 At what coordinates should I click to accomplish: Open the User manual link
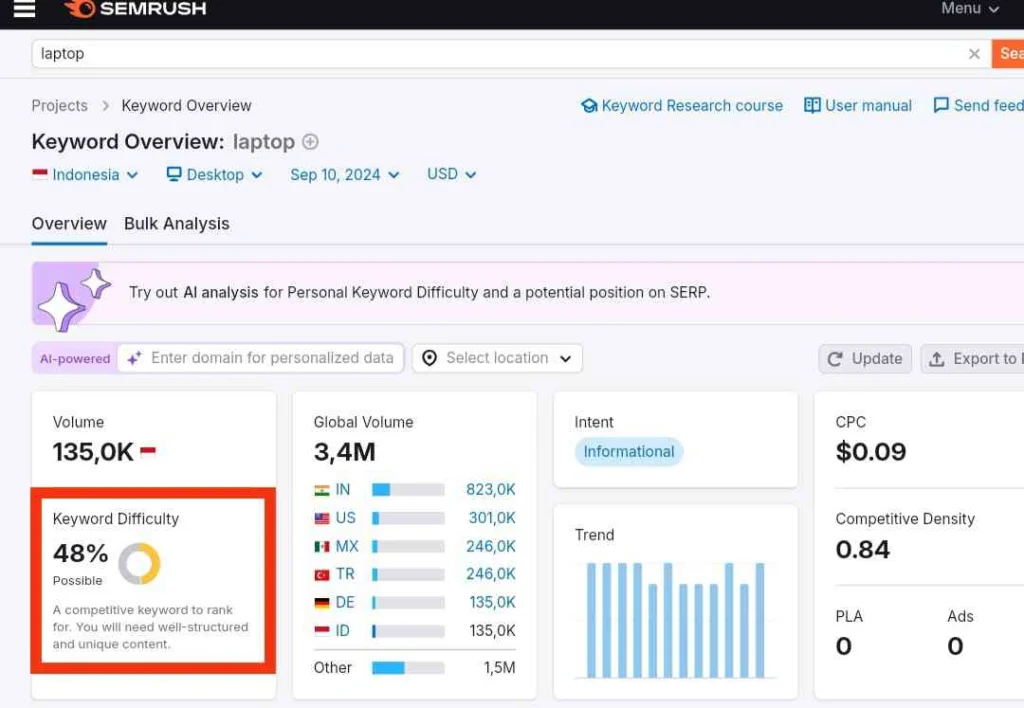point(858,106)
